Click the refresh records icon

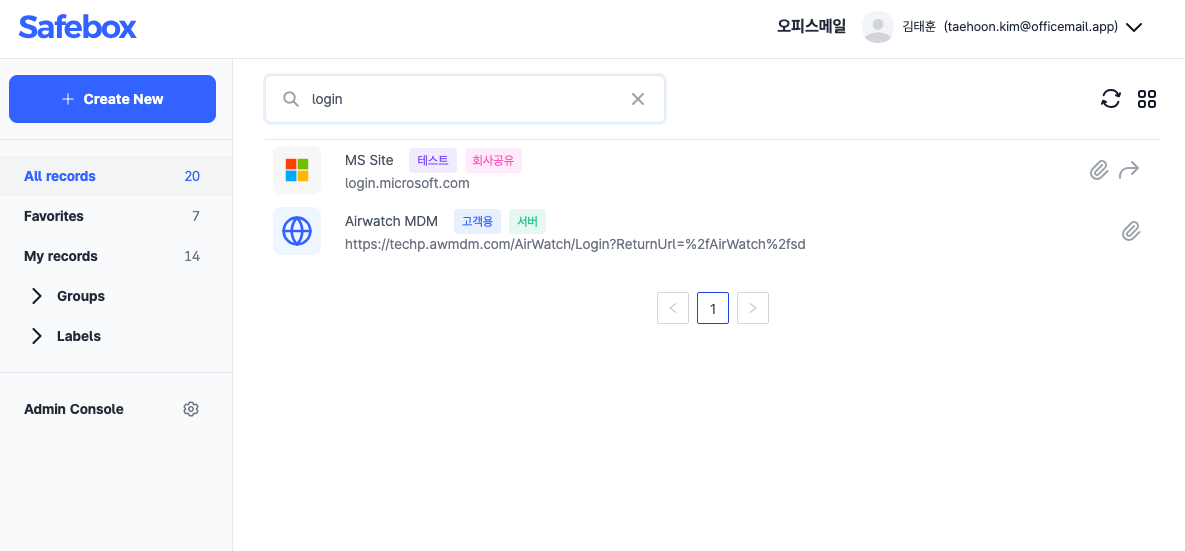[1110, 98]
